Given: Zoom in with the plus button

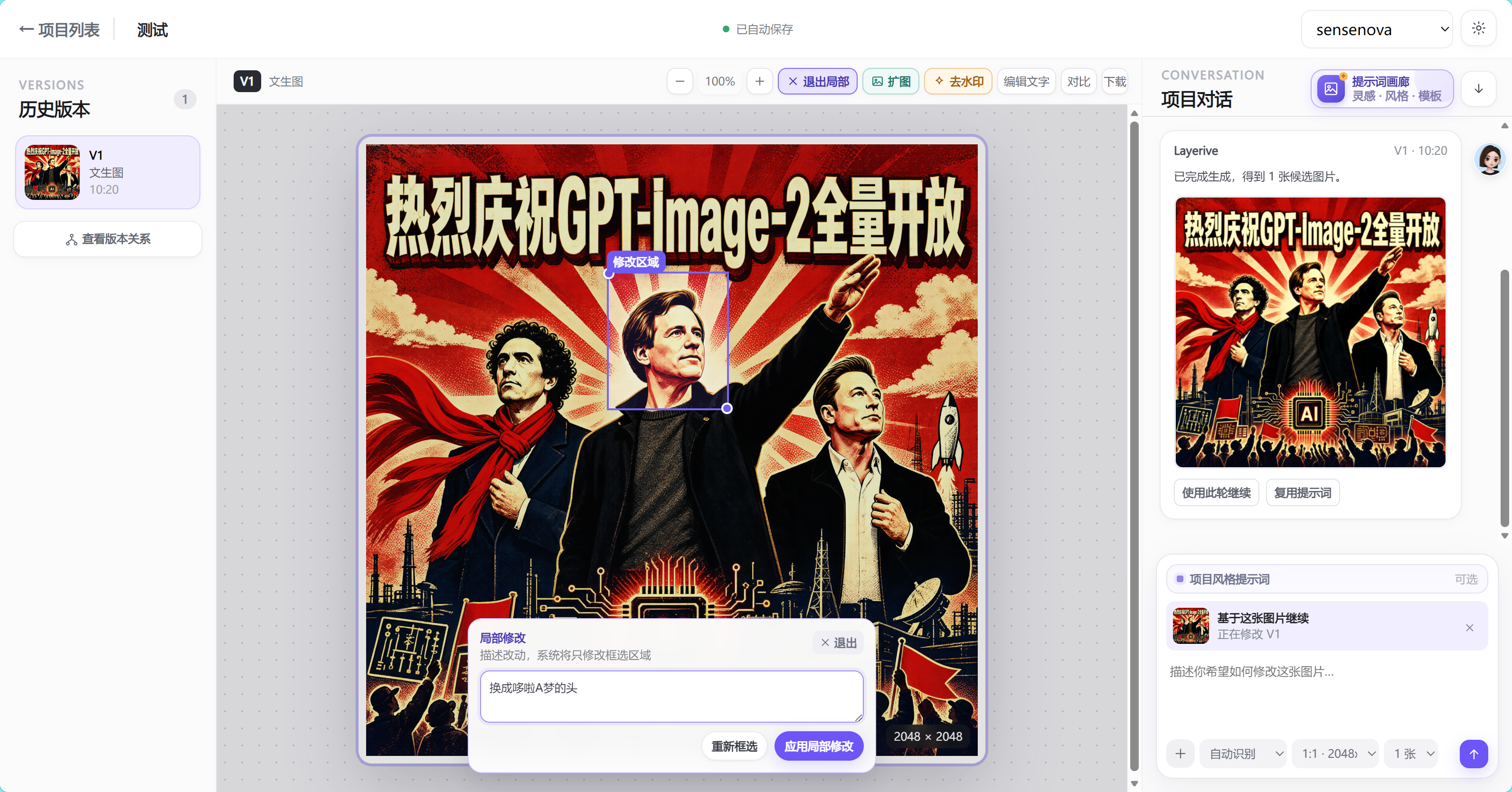Looking at the screenshot, I should point(759,82).
